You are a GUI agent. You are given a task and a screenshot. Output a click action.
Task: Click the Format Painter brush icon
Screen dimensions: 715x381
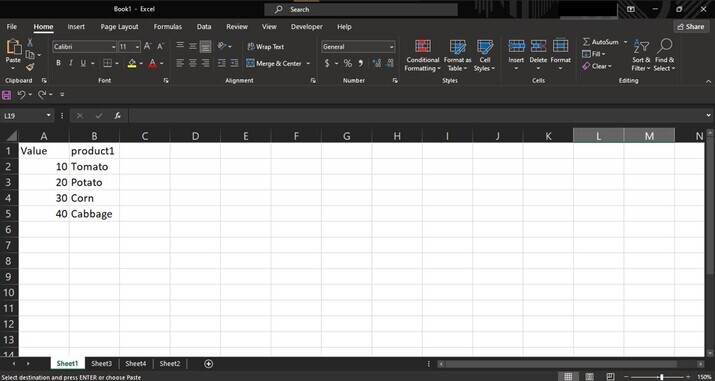pyautogui.click(x=30, y=67)
